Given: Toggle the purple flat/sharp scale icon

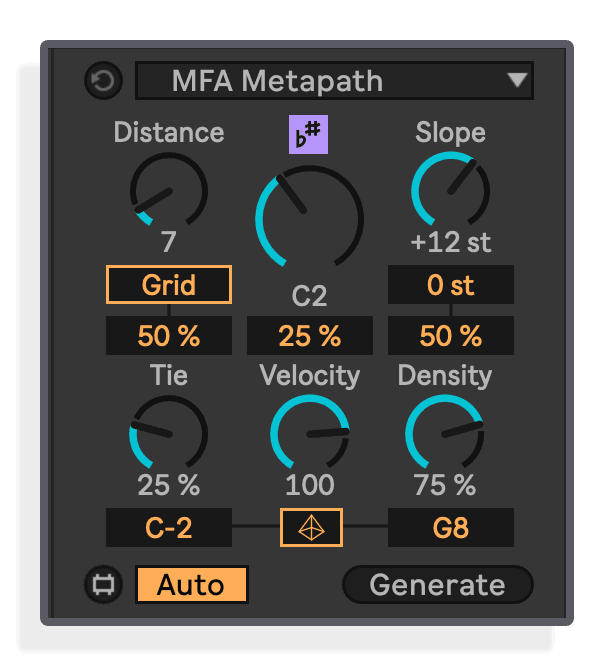Looking at the screenshot, I should (x=308, y=134).
